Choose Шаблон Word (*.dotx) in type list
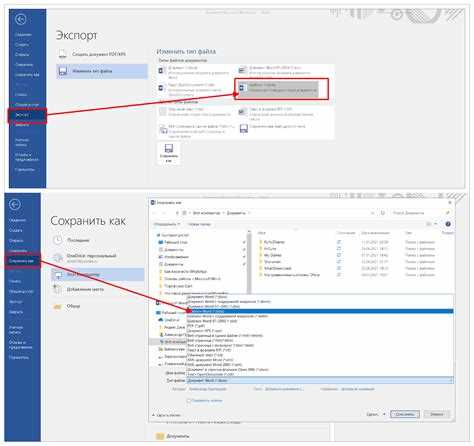This screenshot has width=474, height=446. tap(320, 311)
